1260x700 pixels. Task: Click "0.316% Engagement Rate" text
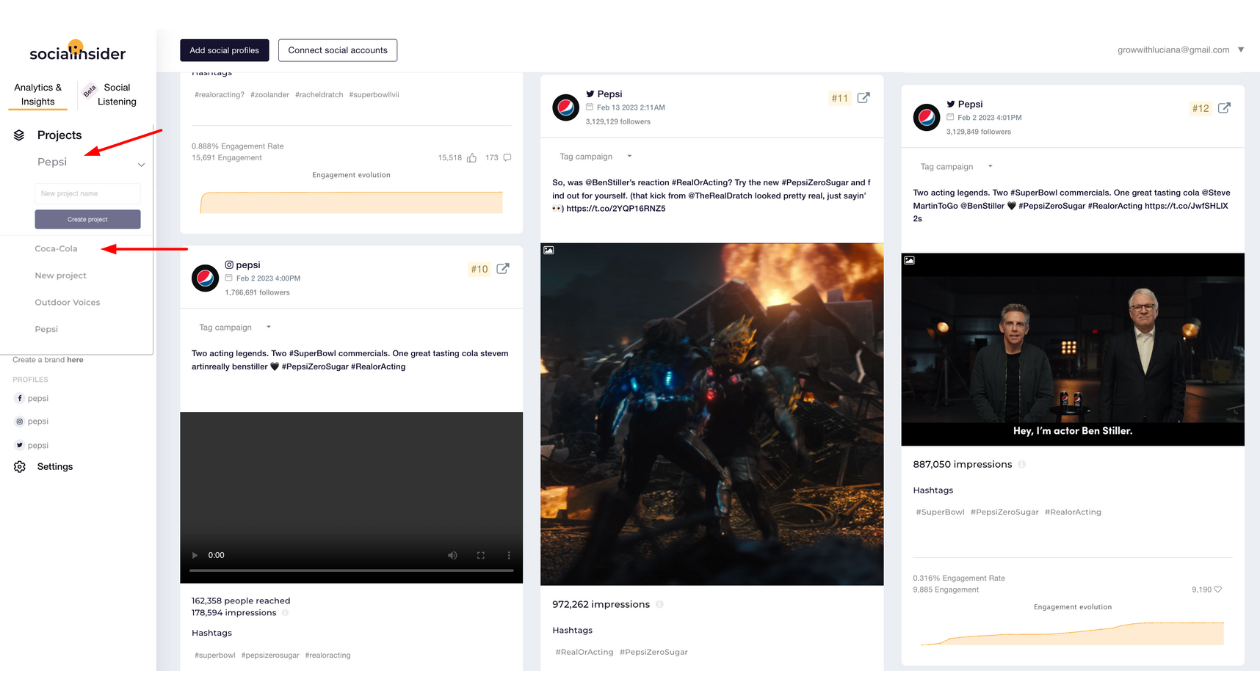coord(959,579)
